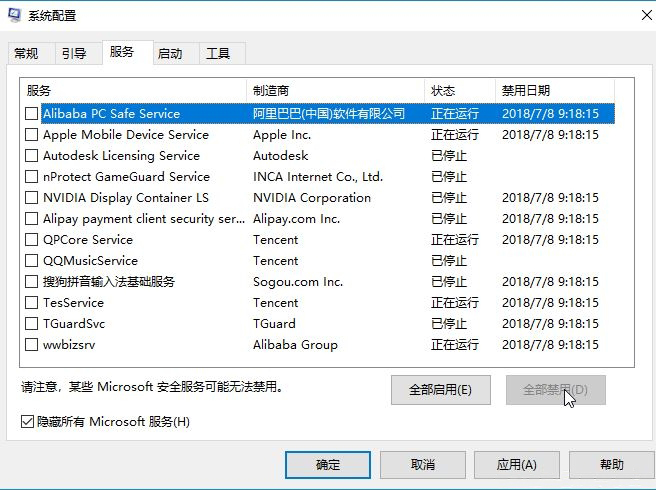Check the QQMusicService checkbox
The height and width of the screenshot is (490, 656).
[31, 260]
